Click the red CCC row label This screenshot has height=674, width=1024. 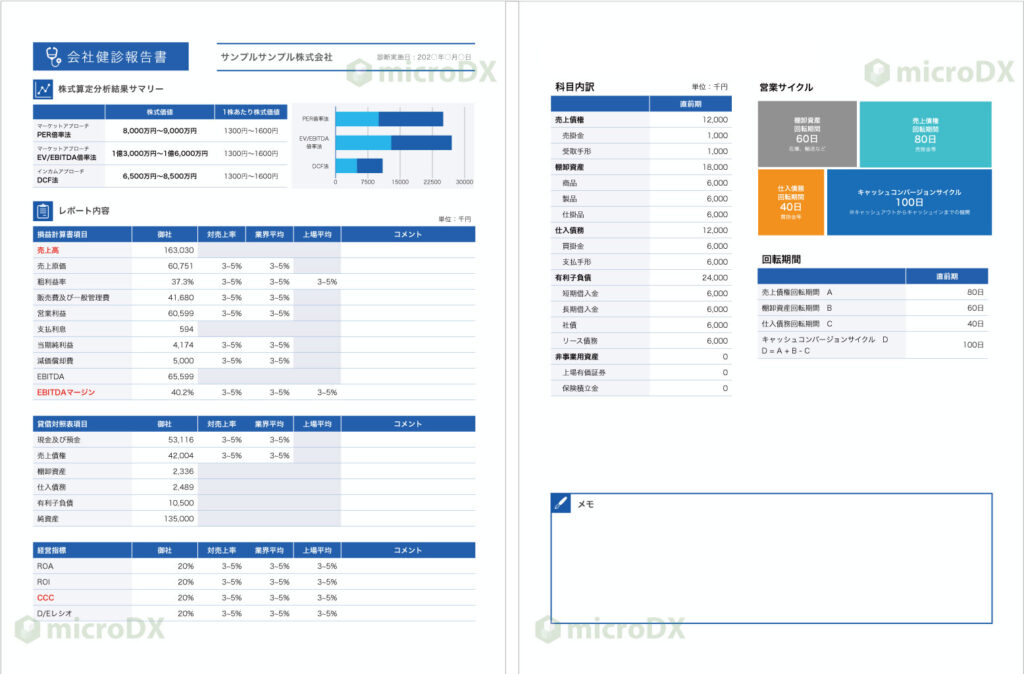[45, 597]
